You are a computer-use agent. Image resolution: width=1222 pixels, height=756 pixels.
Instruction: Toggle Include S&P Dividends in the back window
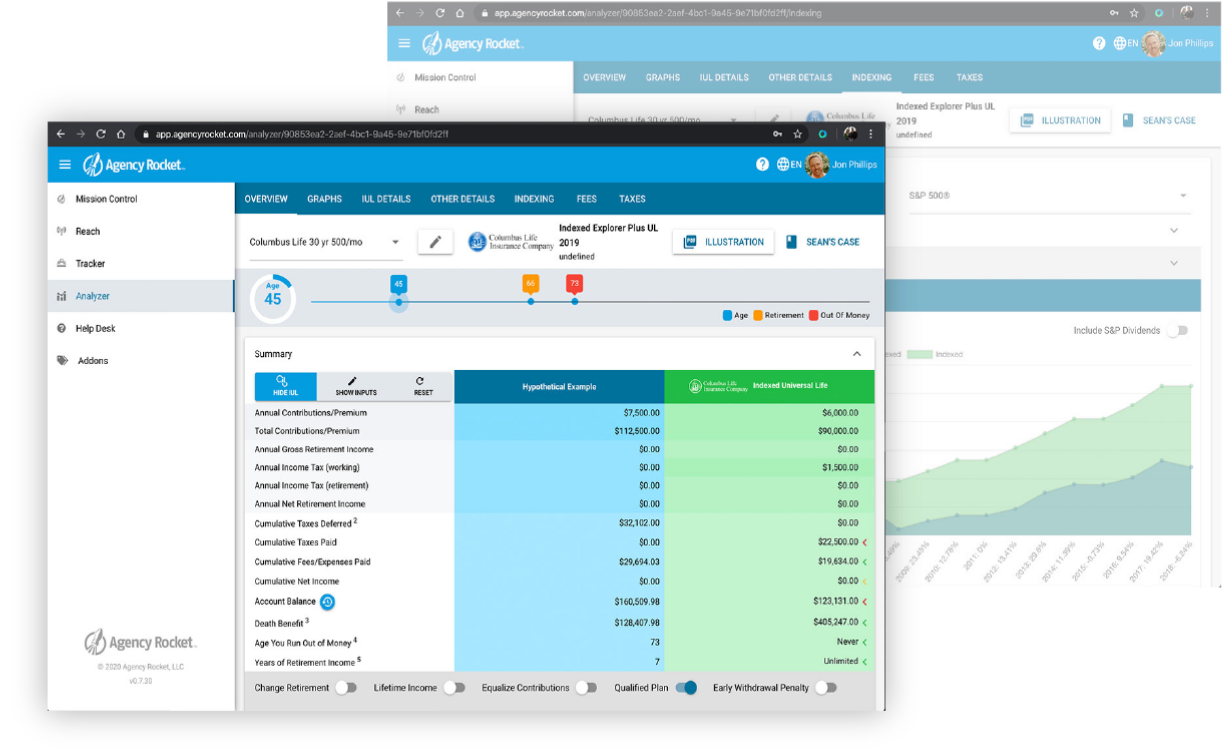click(x=1177, y=331)
